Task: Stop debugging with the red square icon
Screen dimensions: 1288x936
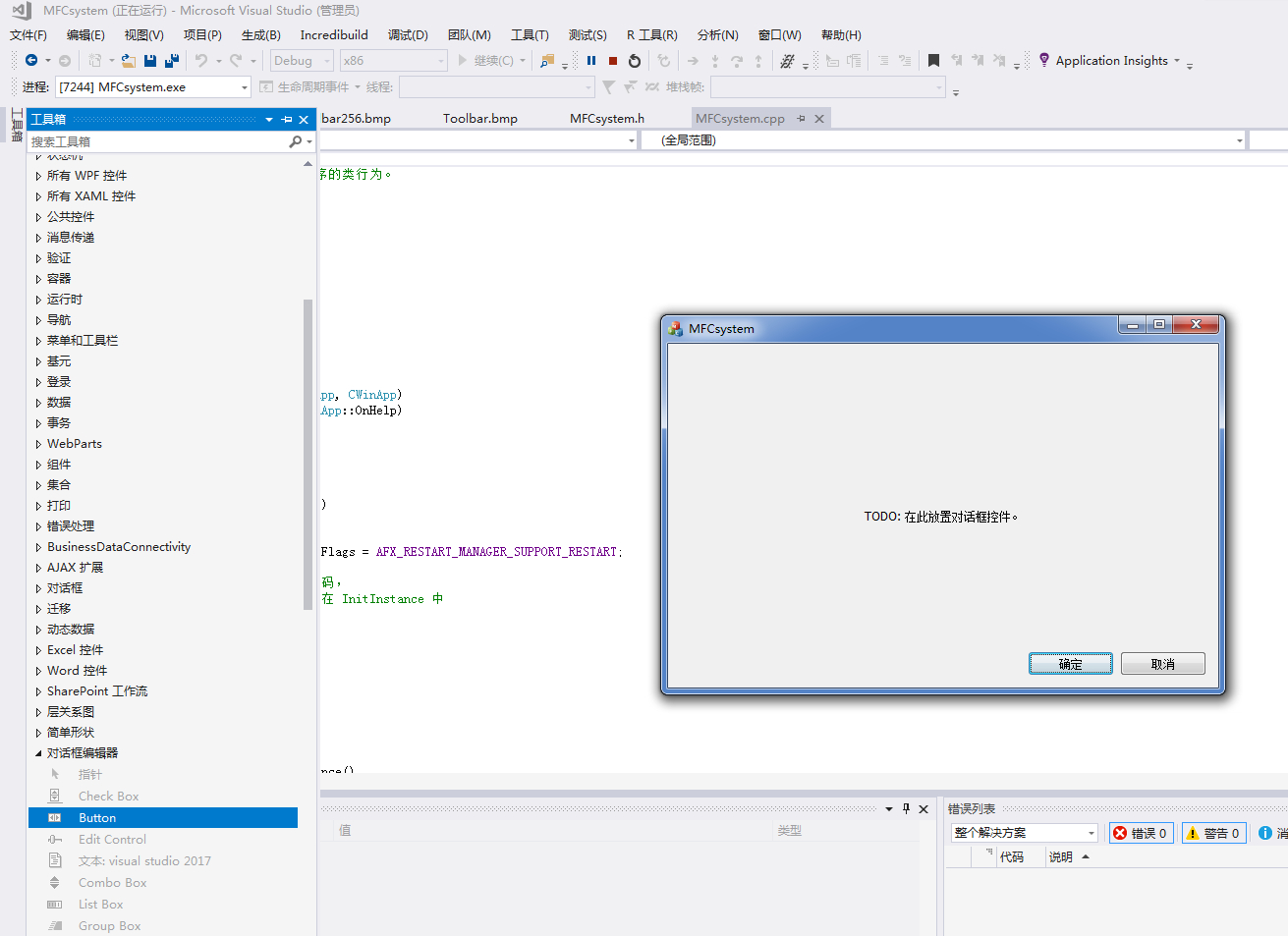Action: tap(613, 61)
